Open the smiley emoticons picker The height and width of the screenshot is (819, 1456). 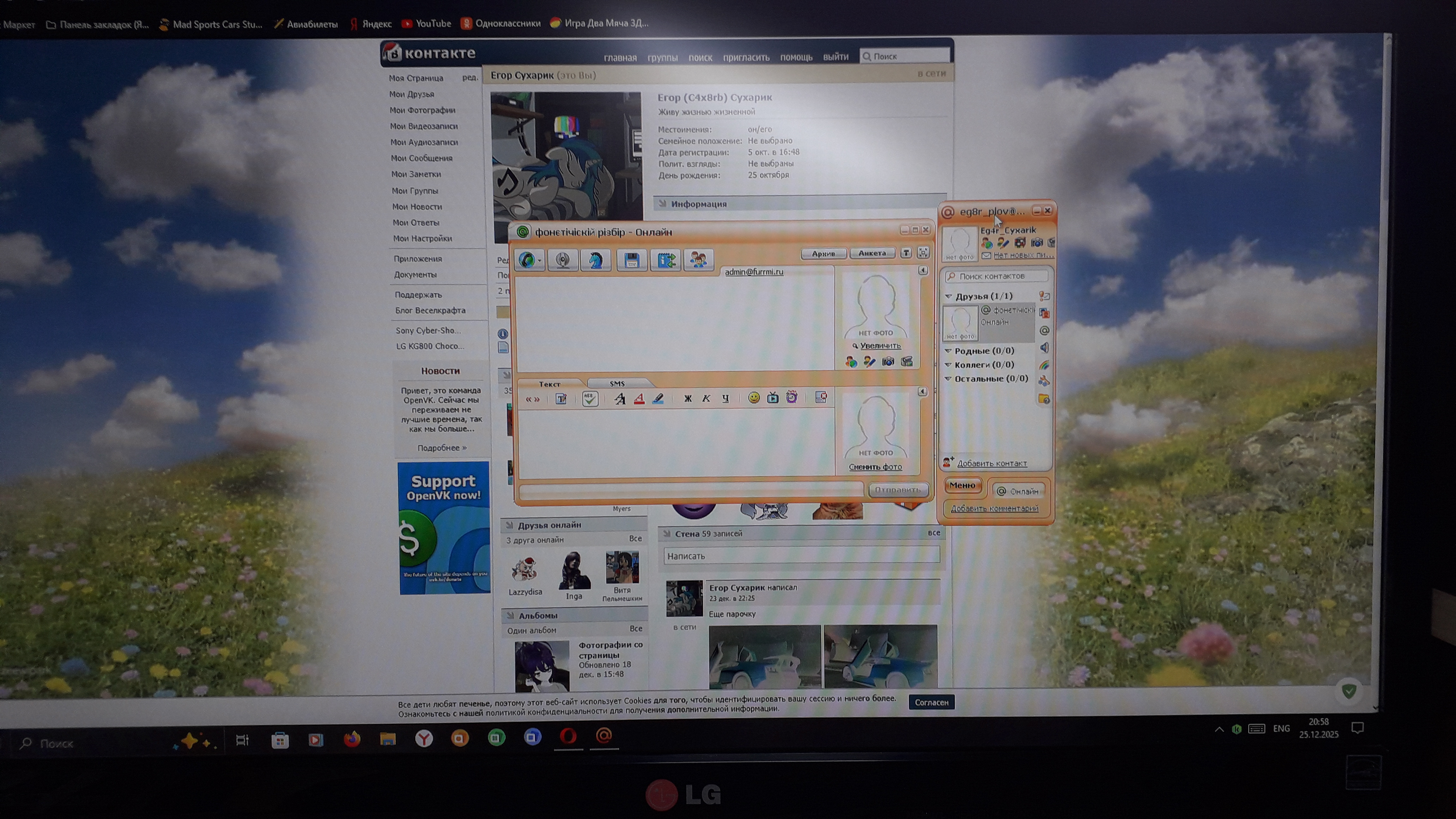point(753,398)
